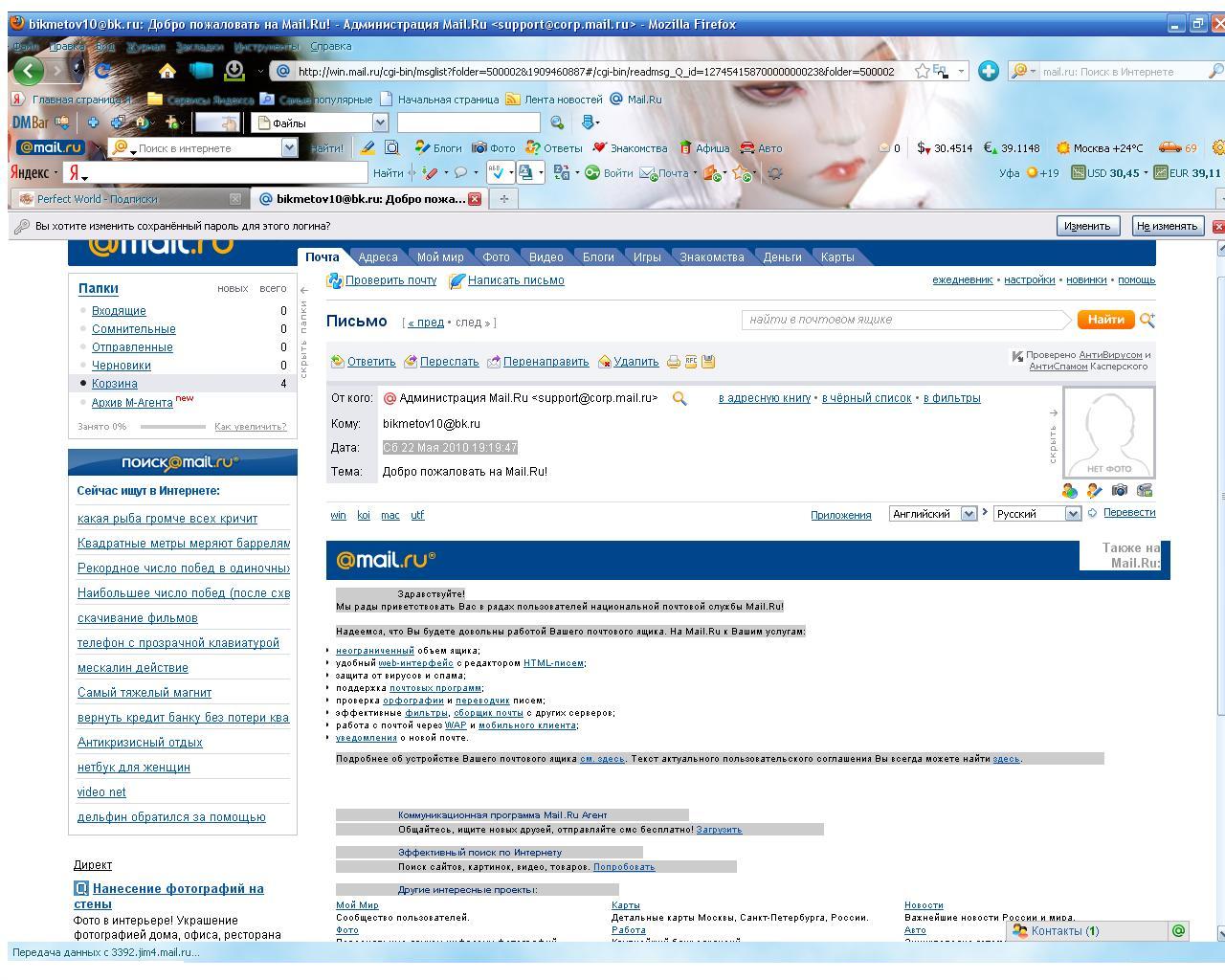Search messages from sender with magnifier icon
1225x980 pixels.
click(679, 398)
